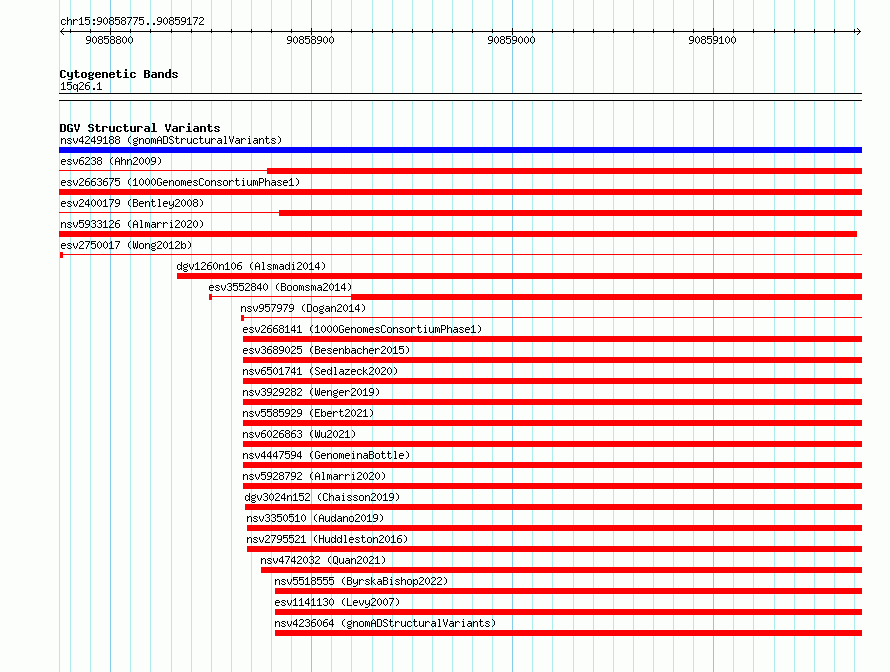Click the blue nsv4249188 variant bar
This screenshot has height=672, width=890.
pos(460,150)
